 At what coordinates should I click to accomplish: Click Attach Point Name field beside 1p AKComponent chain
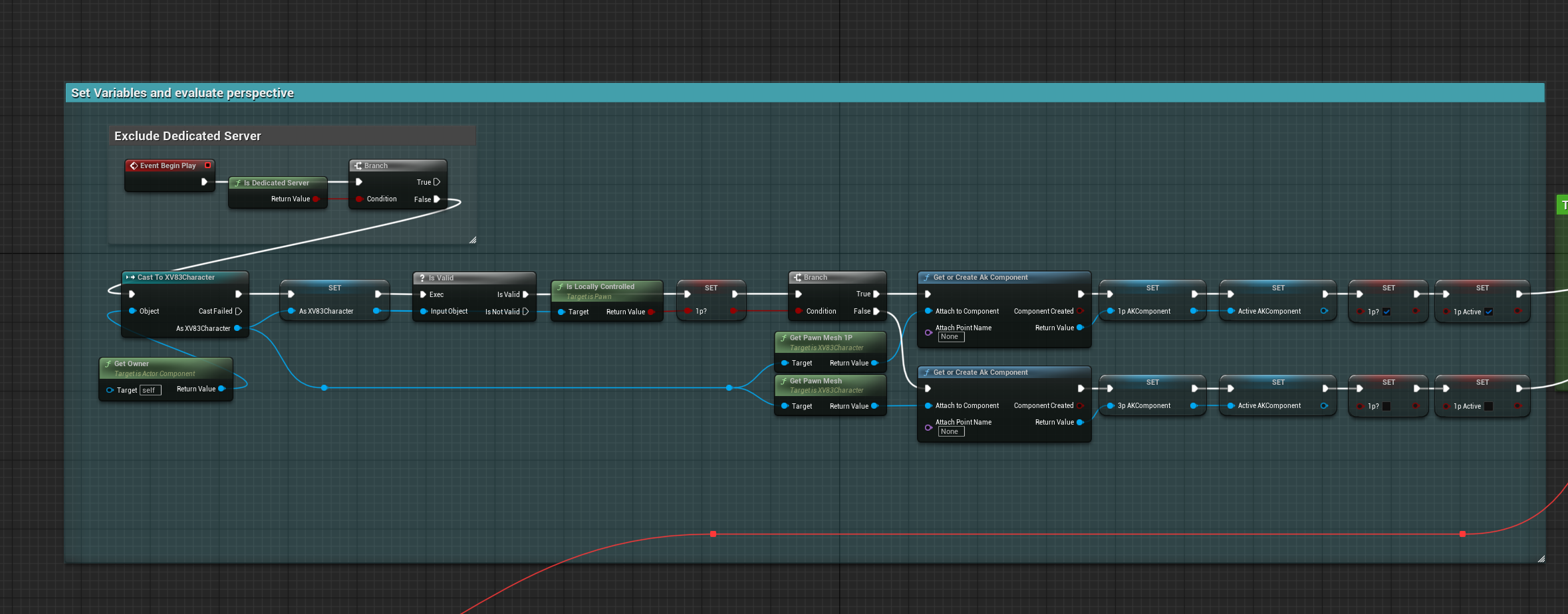click(952, 337)
